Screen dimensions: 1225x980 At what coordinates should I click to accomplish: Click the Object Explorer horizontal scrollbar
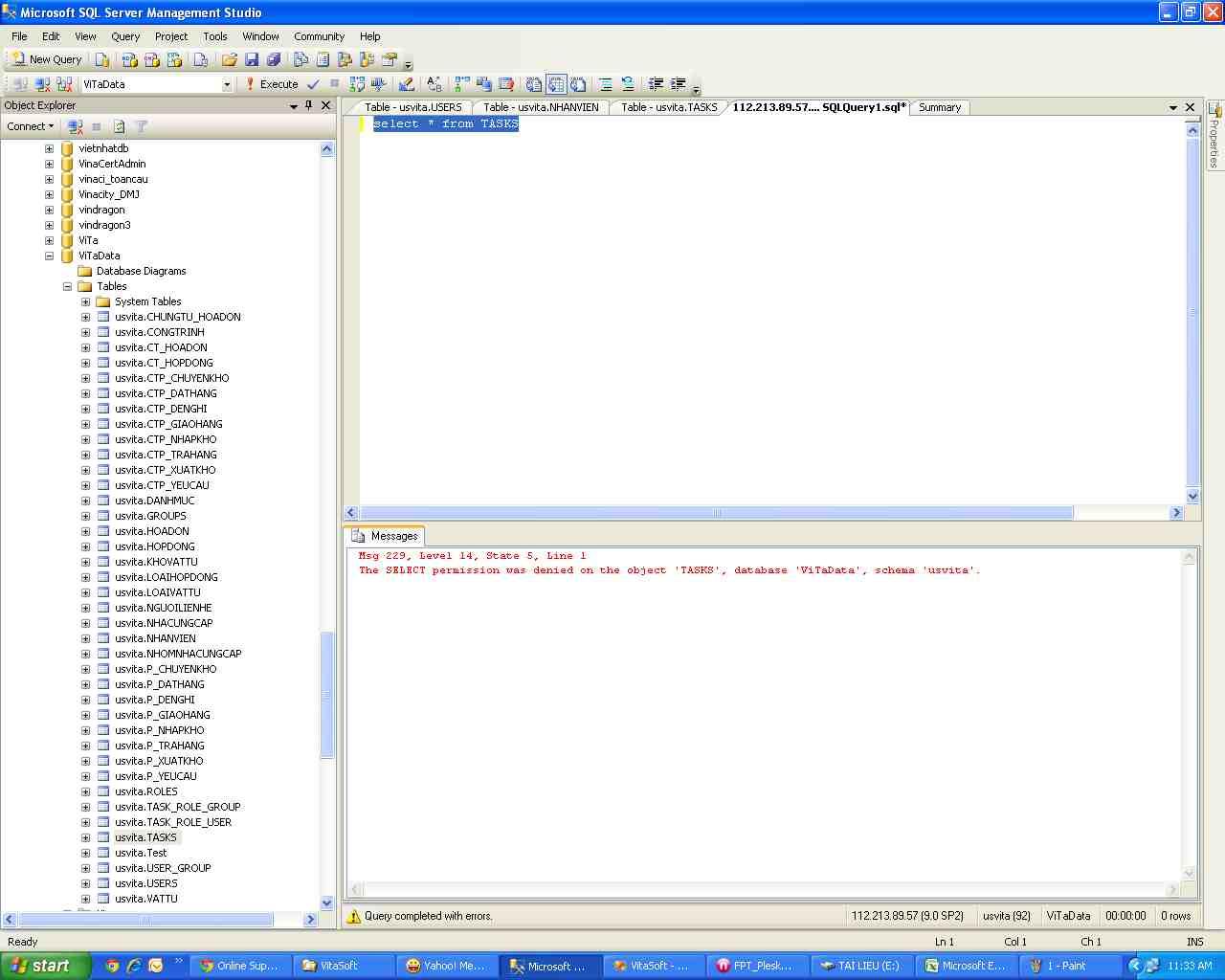(x=145, y=919)
